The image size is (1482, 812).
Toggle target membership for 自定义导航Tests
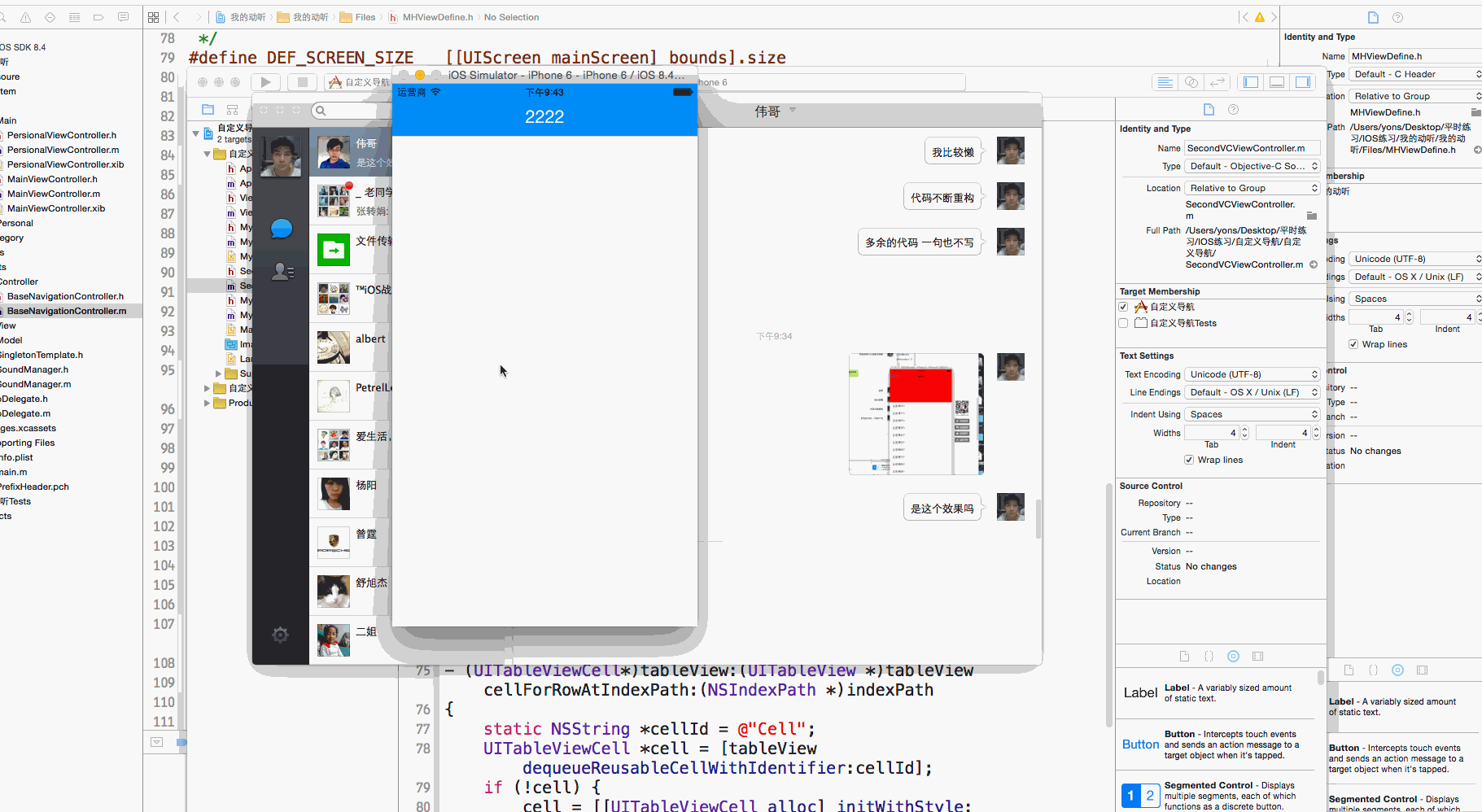1123,323
